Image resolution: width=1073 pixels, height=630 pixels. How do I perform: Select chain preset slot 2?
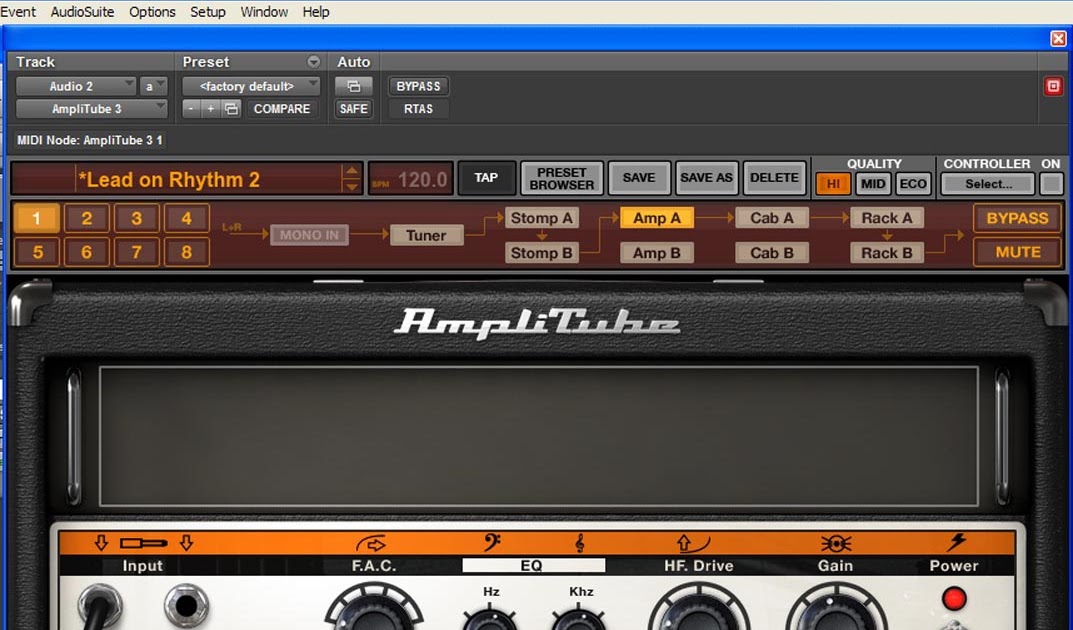86,219
